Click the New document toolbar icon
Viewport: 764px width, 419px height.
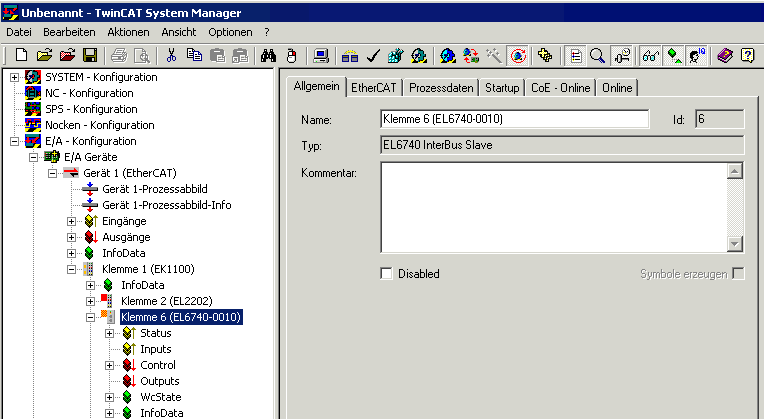tap(21, 55)
